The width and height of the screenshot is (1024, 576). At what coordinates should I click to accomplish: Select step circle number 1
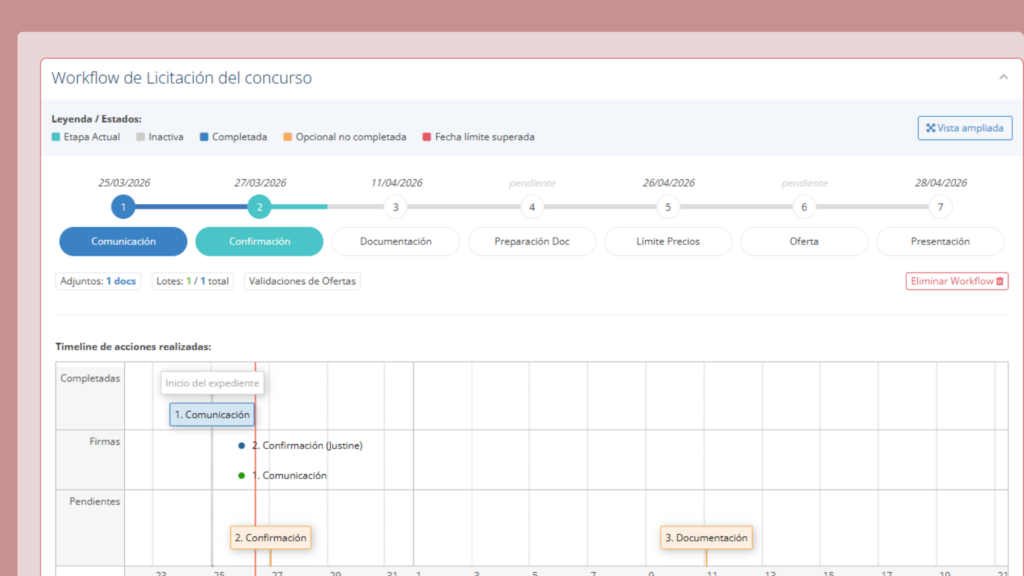tap(123, 207)
